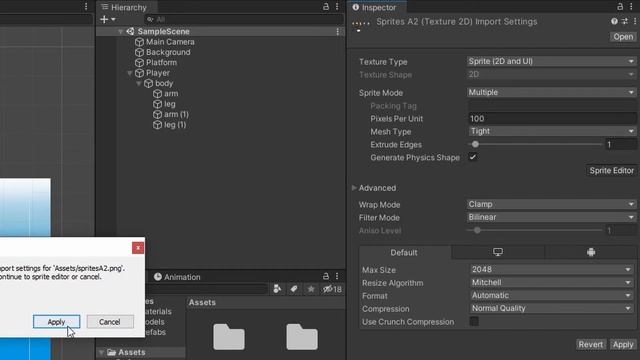Click the Hierarchy panel lock icon
Screen dimensions: 640x360
coord(326,7)
